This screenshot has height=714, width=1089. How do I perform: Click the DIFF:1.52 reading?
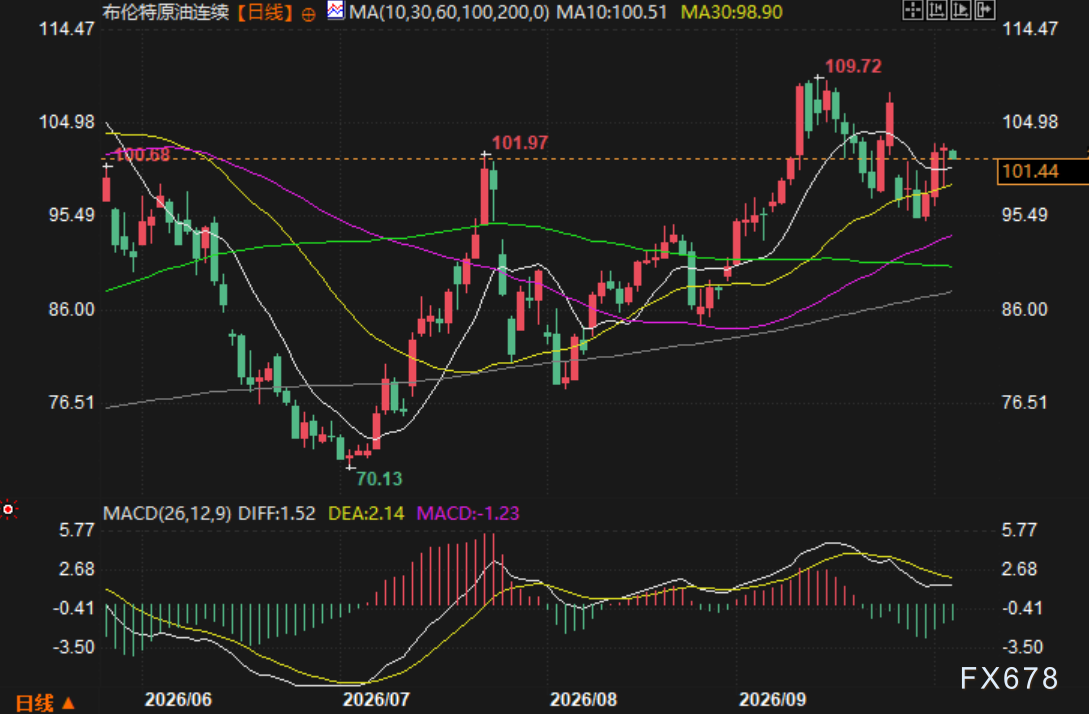click(x=276, y=513)
